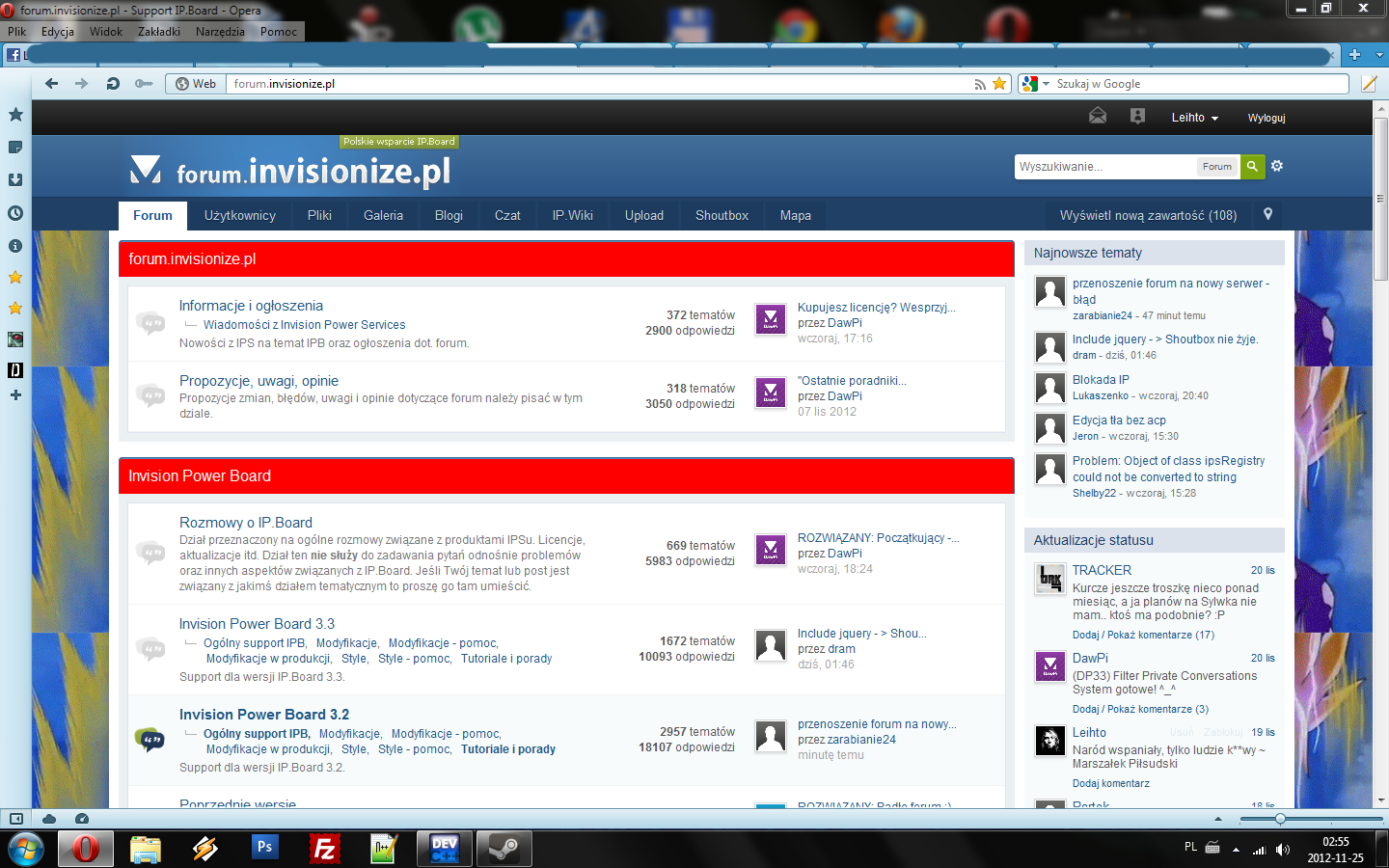Click the password wand key icon
1389x868 pixels.
point(144,84)
